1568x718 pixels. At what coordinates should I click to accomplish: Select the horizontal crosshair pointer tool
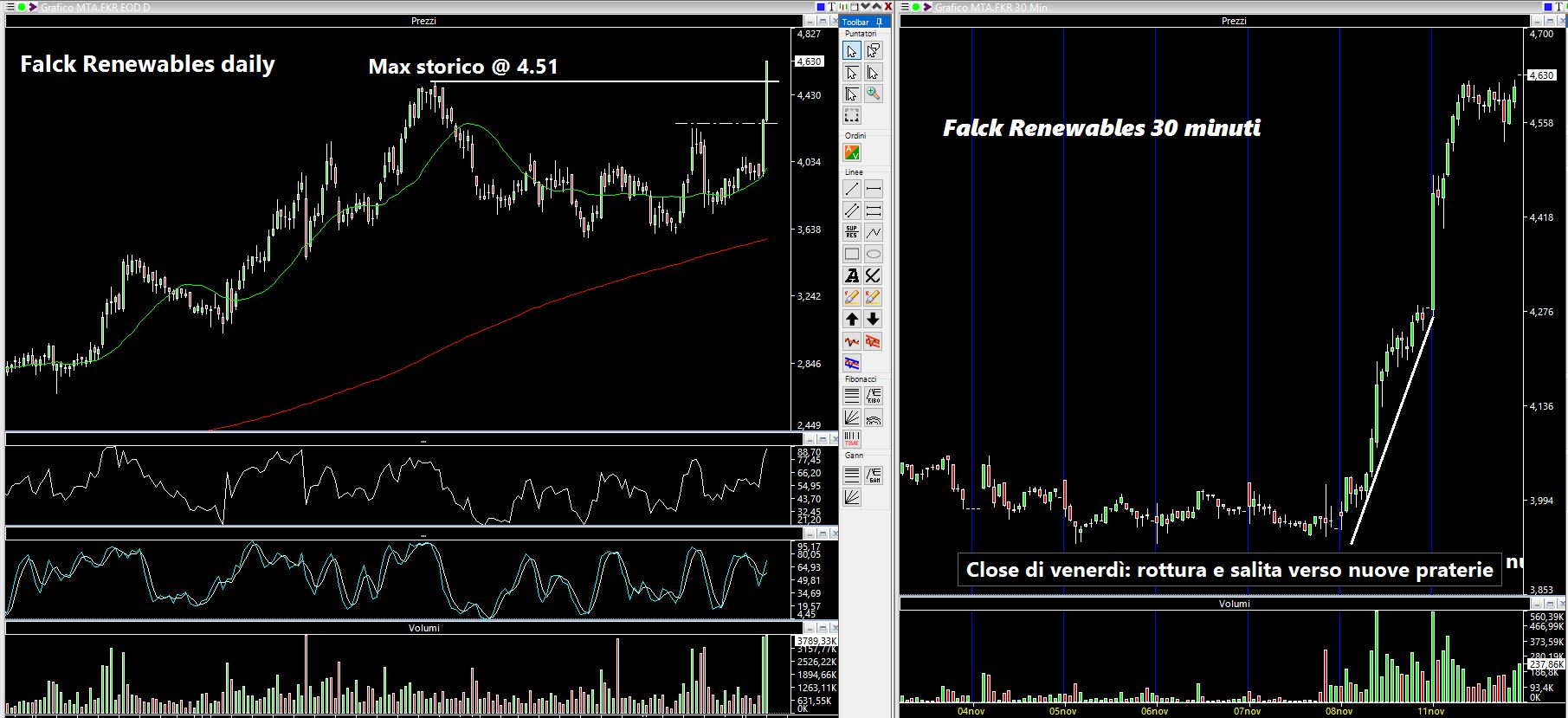852,72
